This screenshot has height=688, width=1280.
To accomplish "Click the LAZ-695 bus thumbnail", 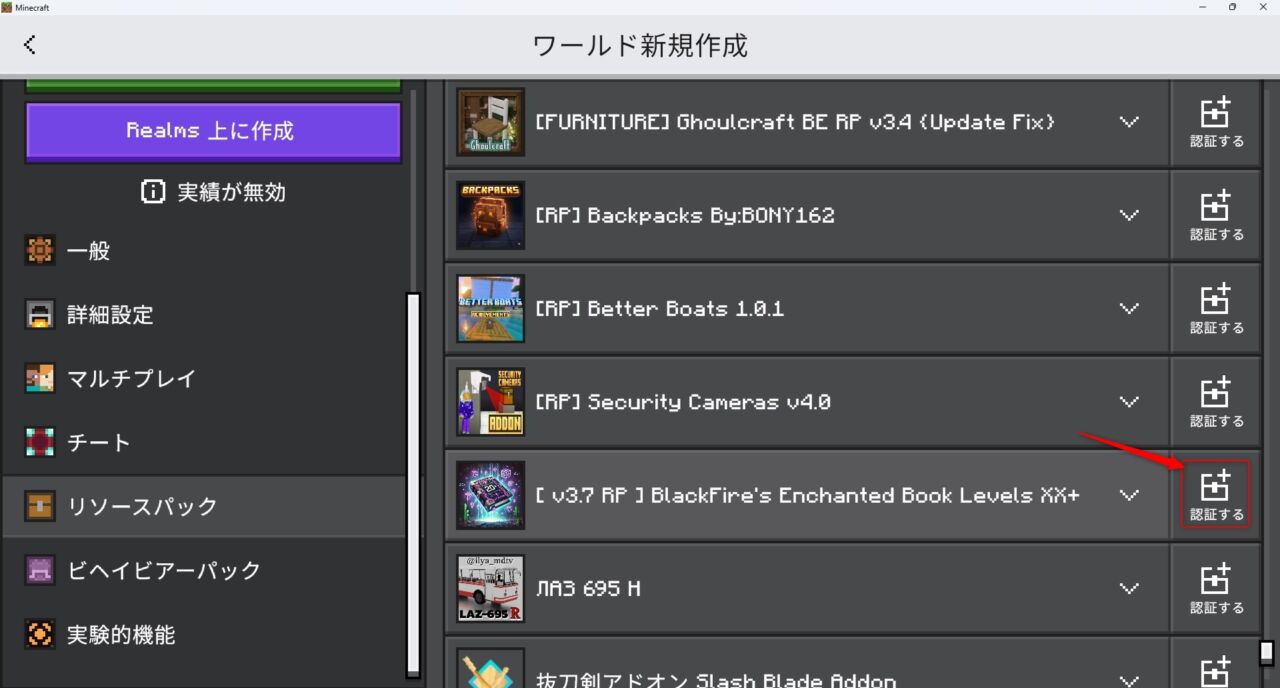I will point(490,588).
